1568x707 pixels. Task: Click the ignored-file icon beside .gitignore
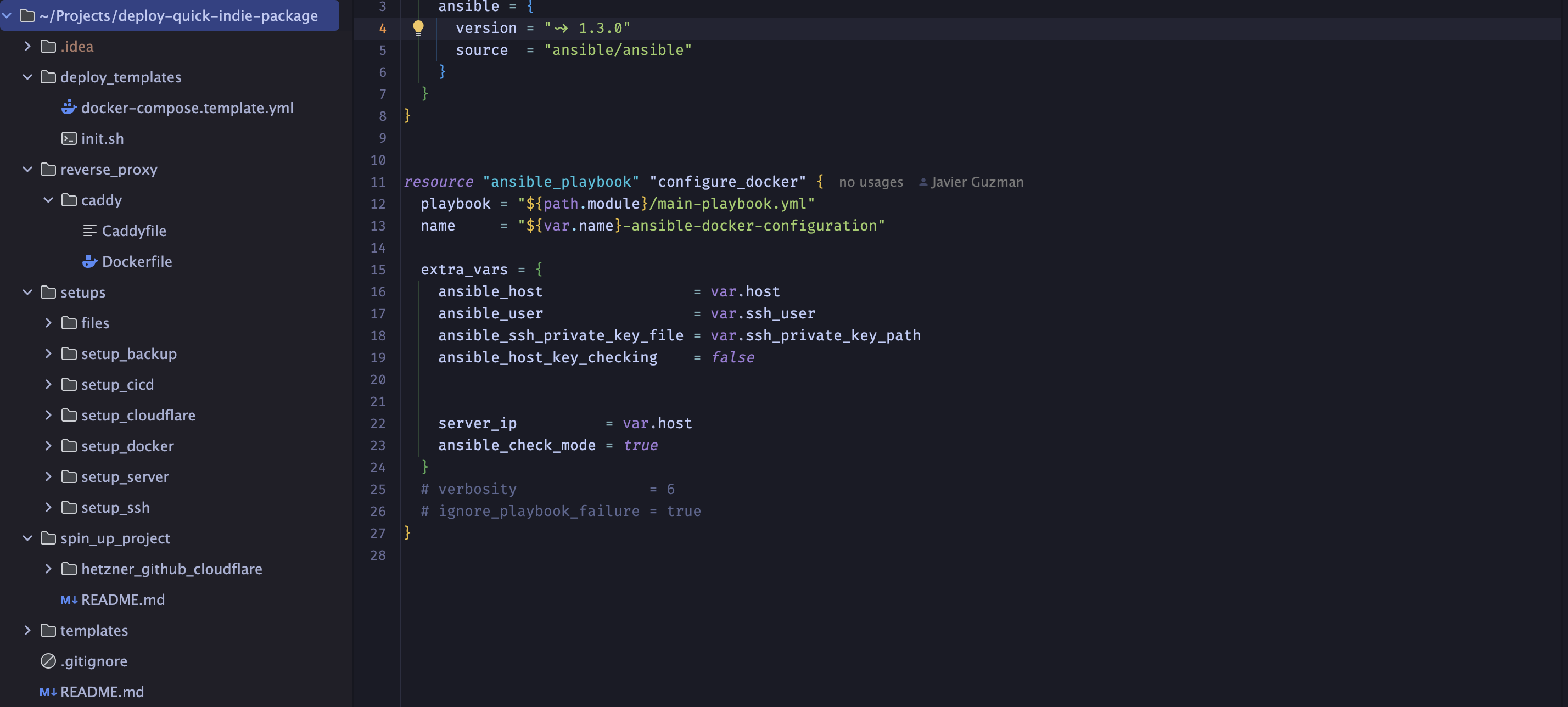(47, 661)
